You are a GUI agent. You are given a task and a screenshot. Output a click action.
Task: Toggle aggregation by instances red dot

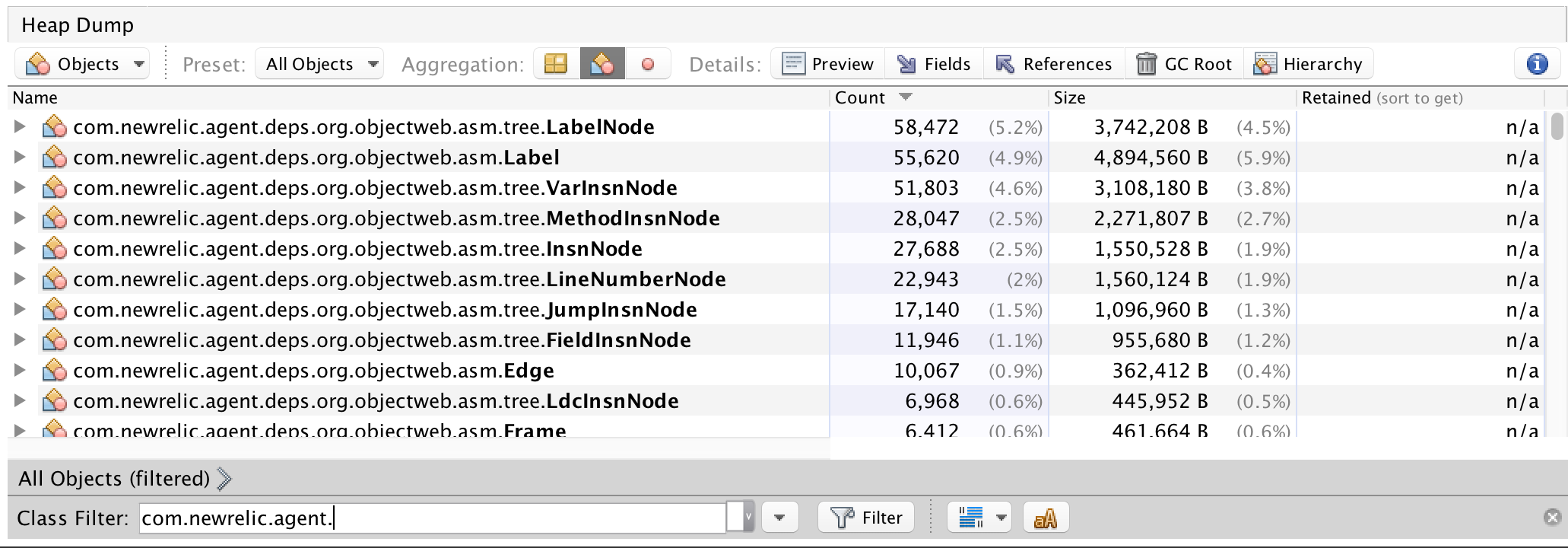click(x=648, y=64)
